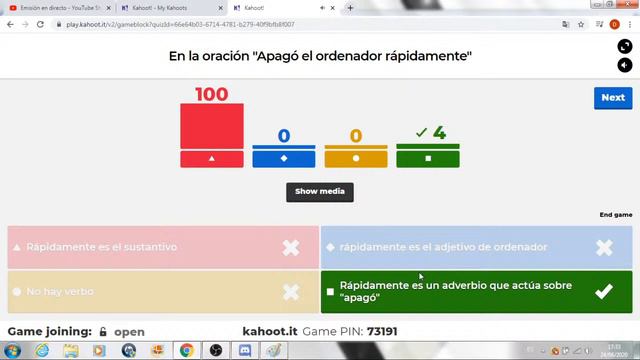640x360 pixels.
Task: Click the white checkmark on green answer
Action: pyautogui.click(x=604, y=291)
